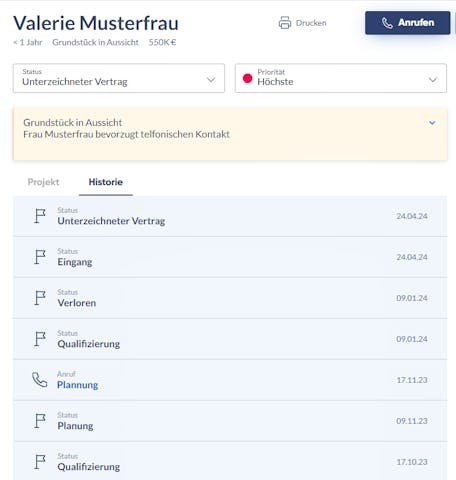Click the phone icon of the Plannung call entry
Screen dimensions: 456x480
(x=40, y=380)
